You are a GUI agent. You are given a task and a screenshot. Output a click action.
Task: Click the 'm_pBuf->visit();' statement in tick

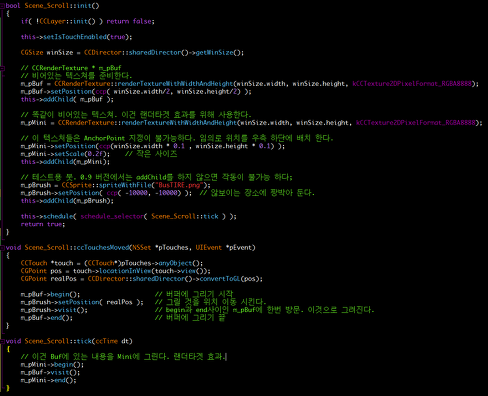(50, 373)
